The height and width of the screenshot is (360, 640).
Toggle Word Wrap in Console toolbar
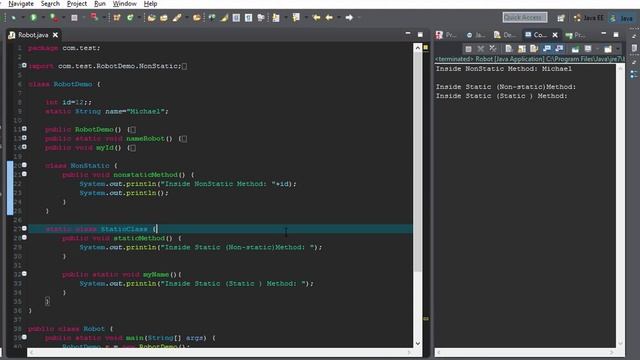(x=534, y=49)
